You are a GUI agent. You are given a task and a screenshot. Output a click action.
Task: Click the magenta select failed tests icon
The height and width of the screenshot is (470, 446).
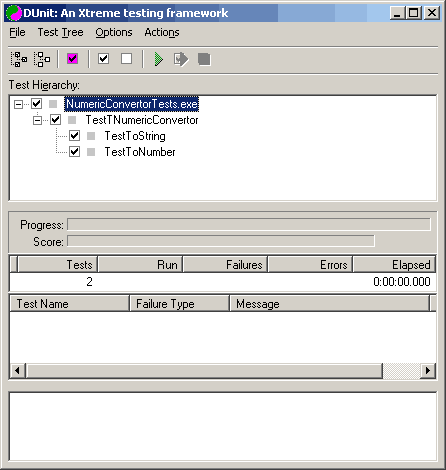point(72,59)
